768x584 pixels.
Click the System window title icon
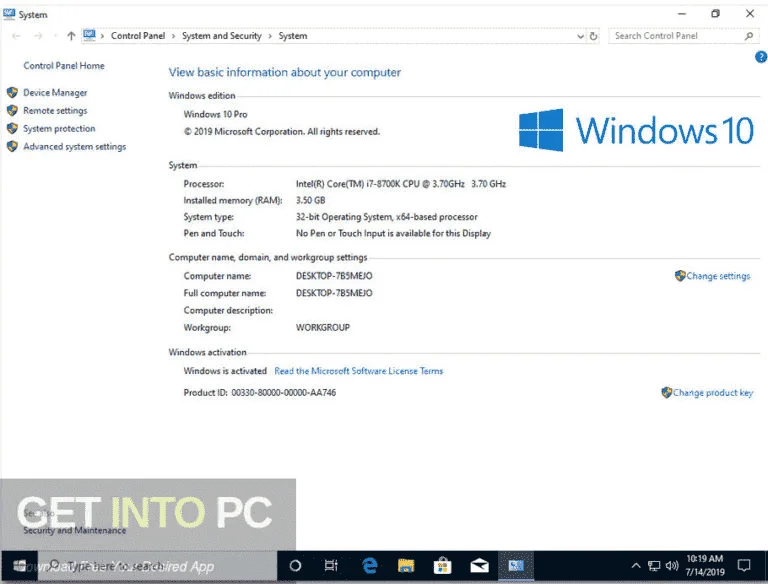tap(9, 14)
